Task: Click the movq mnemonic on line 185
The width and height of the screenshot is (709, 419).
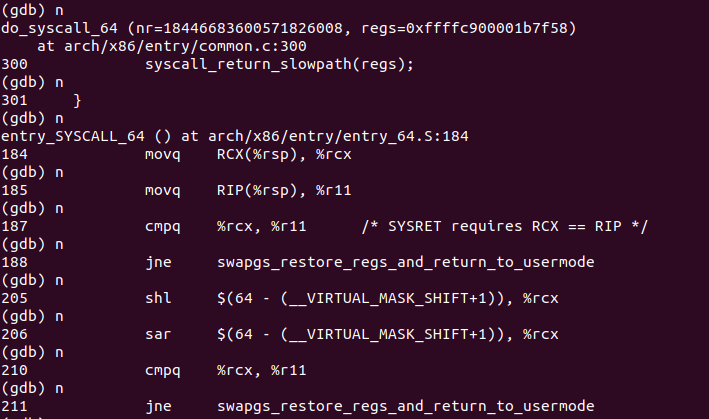Action: 163,190
